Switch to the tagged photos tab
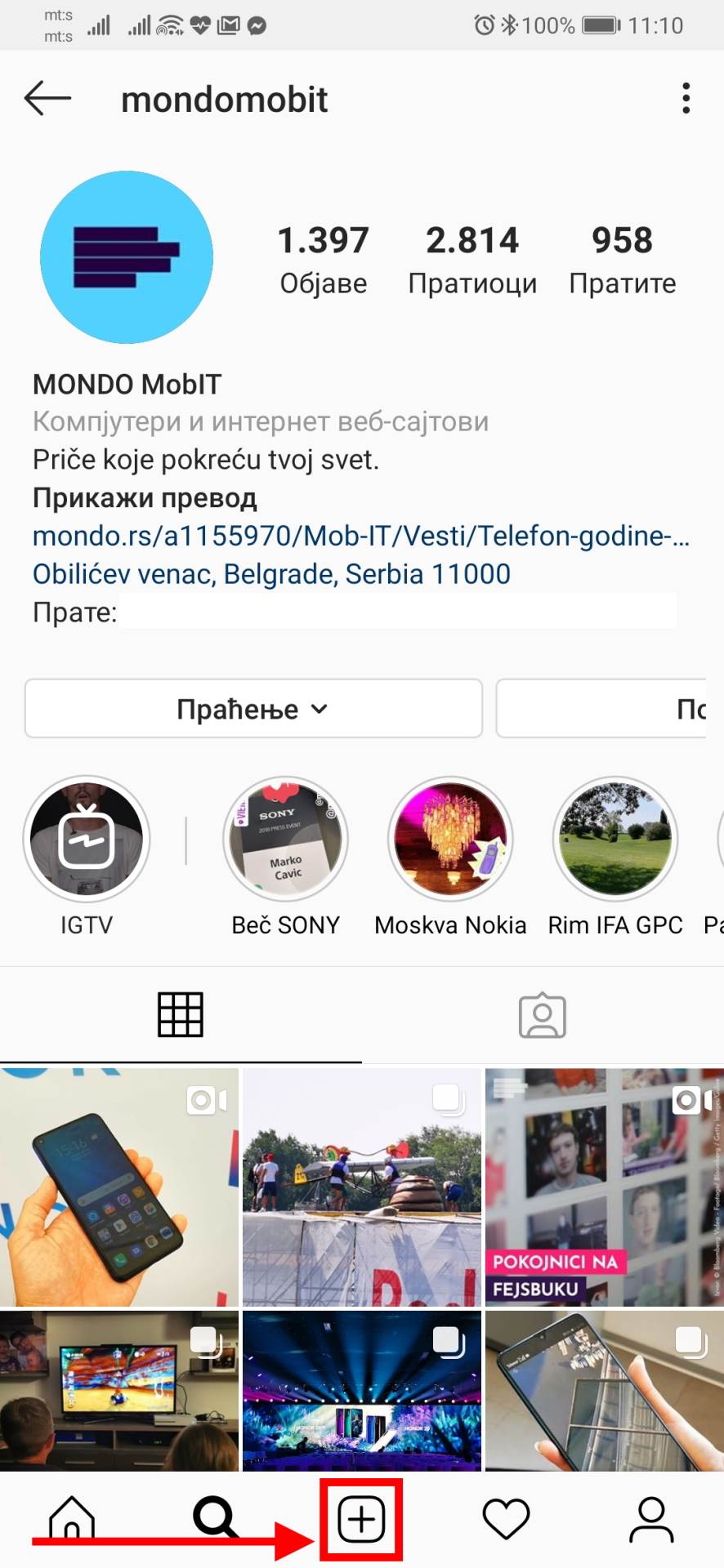Viewport: 724px width, 1568px height. pyautogui.click(x=543, y=1016)
